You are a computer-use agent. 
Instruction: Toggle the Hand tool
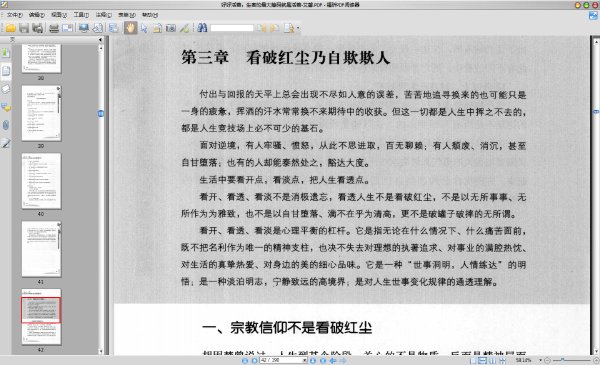pyautogui.click(x=130, y=28)
